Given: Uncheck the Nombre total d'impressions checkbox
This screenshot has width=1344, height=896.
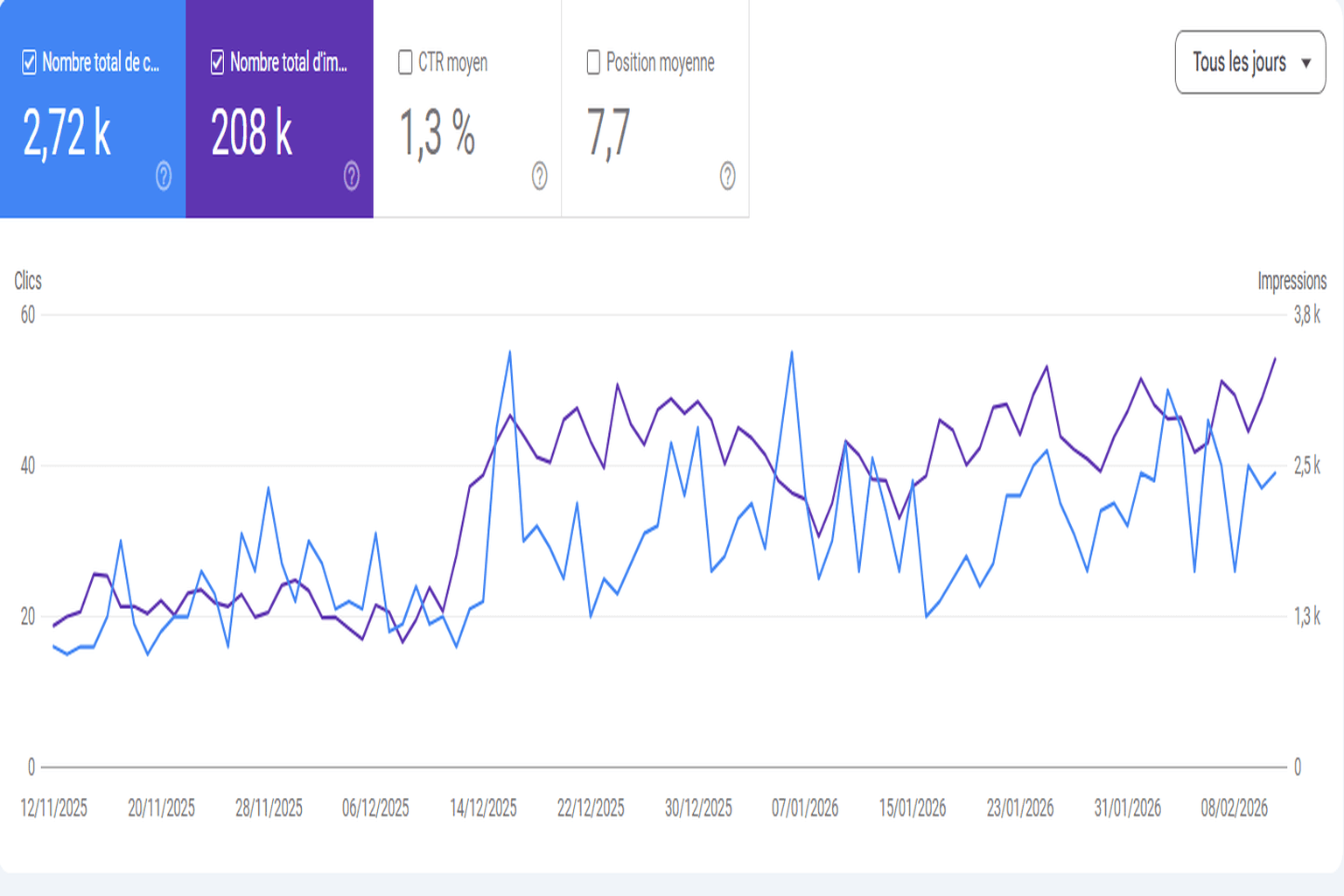Looking at the screenshot, I should pyautogui.click(x=217, y=62).
